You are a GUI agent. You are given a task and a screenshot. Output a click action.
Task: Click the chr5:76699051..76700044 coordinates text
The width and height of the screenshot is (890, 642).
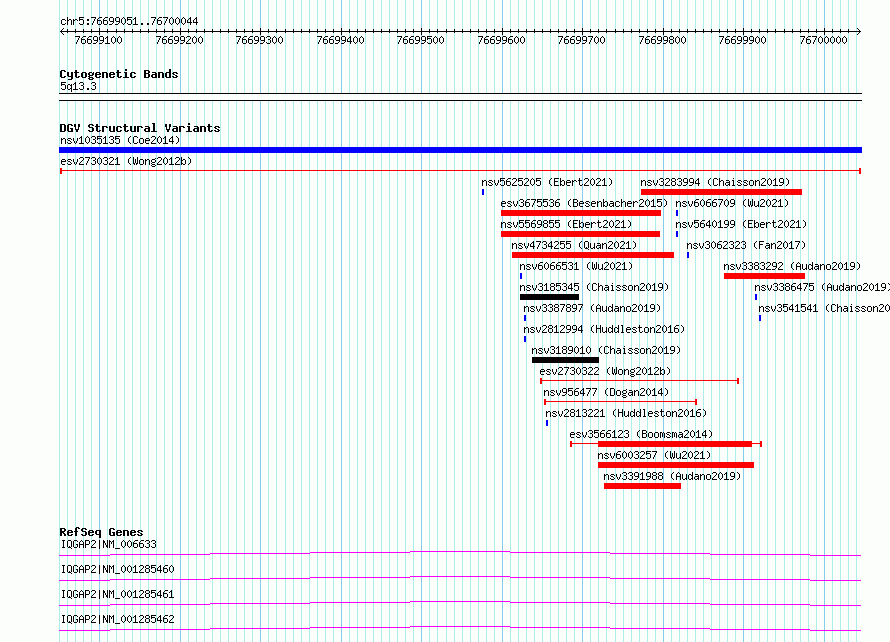point(129,22)
